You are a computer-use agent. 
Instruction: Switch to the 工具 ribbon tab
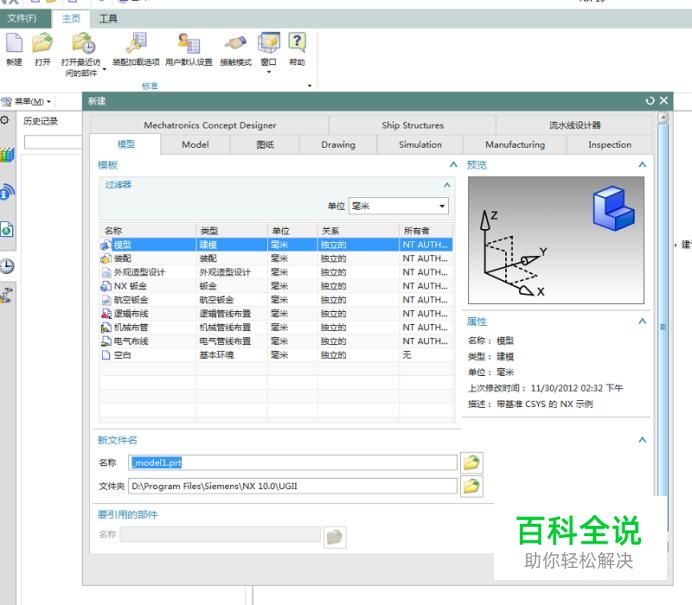click(x=108, y=19)
